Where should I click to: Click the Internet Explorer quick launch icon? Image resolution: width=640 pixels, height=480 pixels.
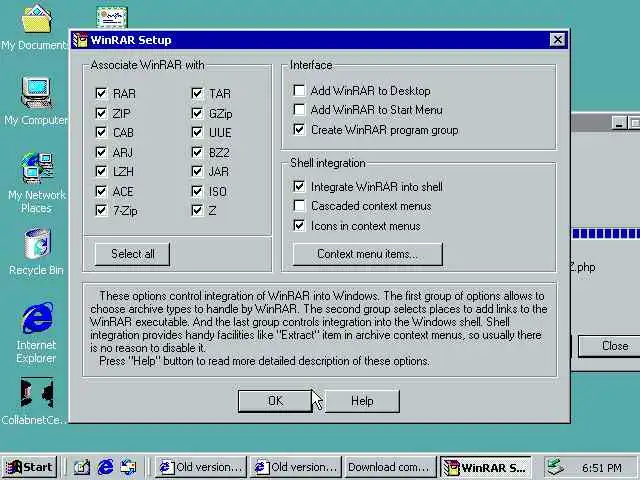pos(105,467)
